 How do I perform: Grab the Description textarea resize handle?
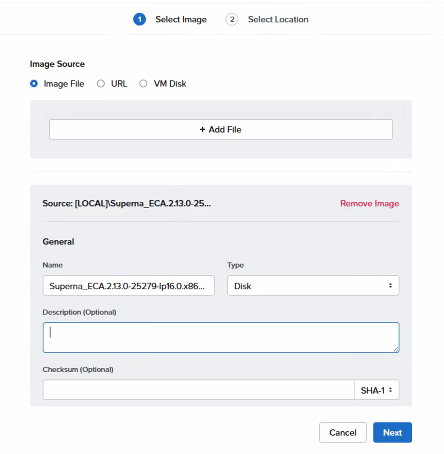click(396, 349)
